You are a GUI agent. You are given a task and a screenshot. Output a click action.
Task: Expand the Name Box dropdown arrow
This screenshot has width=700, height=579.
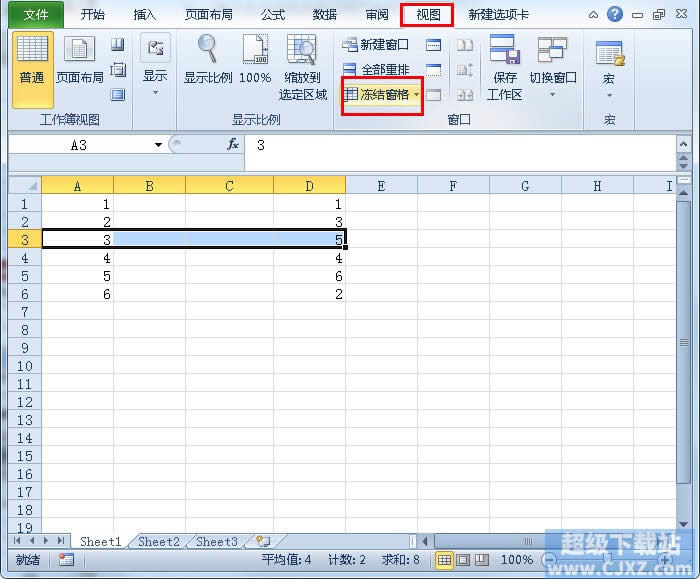158,145
